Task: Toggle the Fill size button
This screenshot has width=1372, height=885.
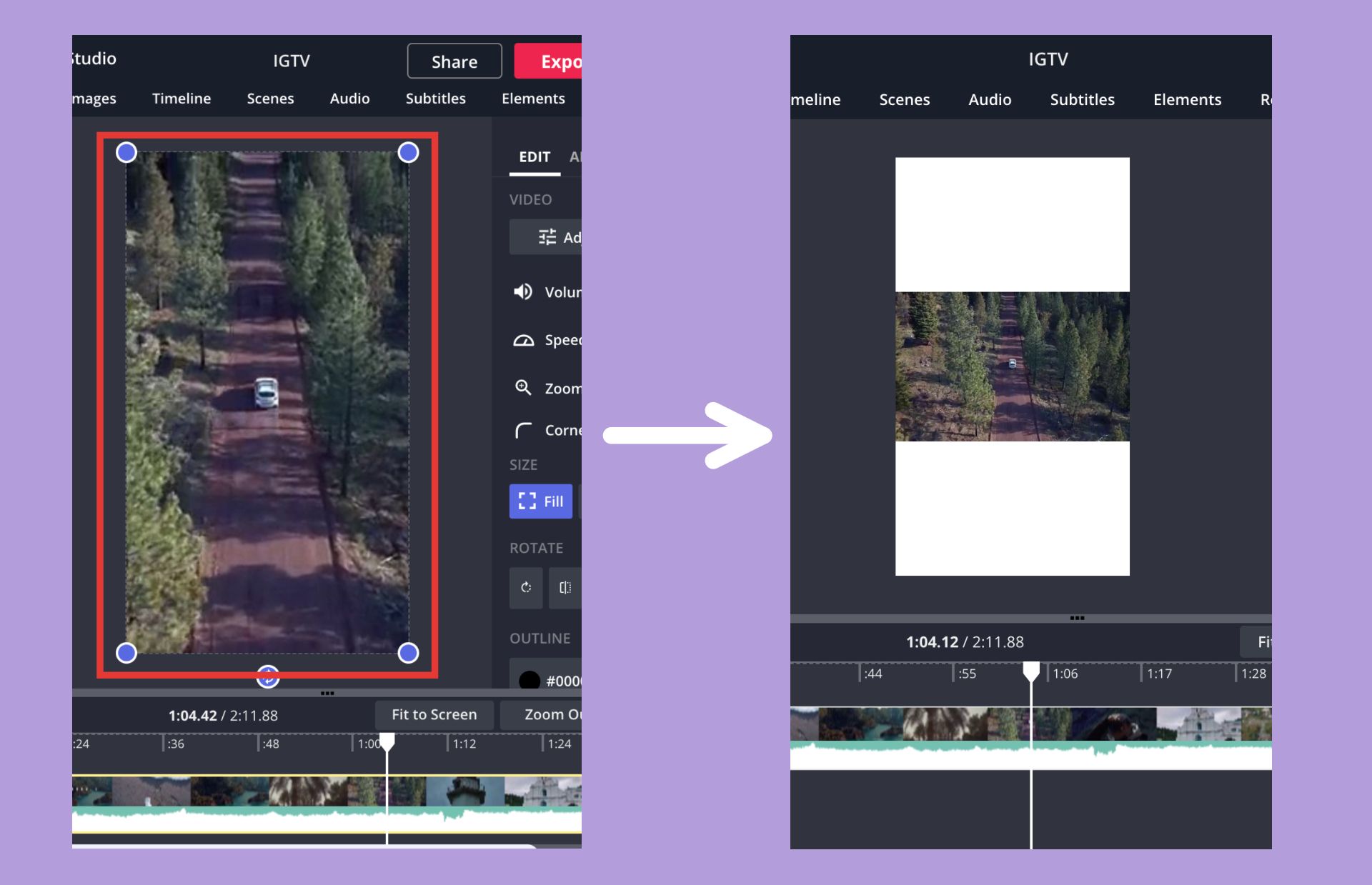Action: 540,501
